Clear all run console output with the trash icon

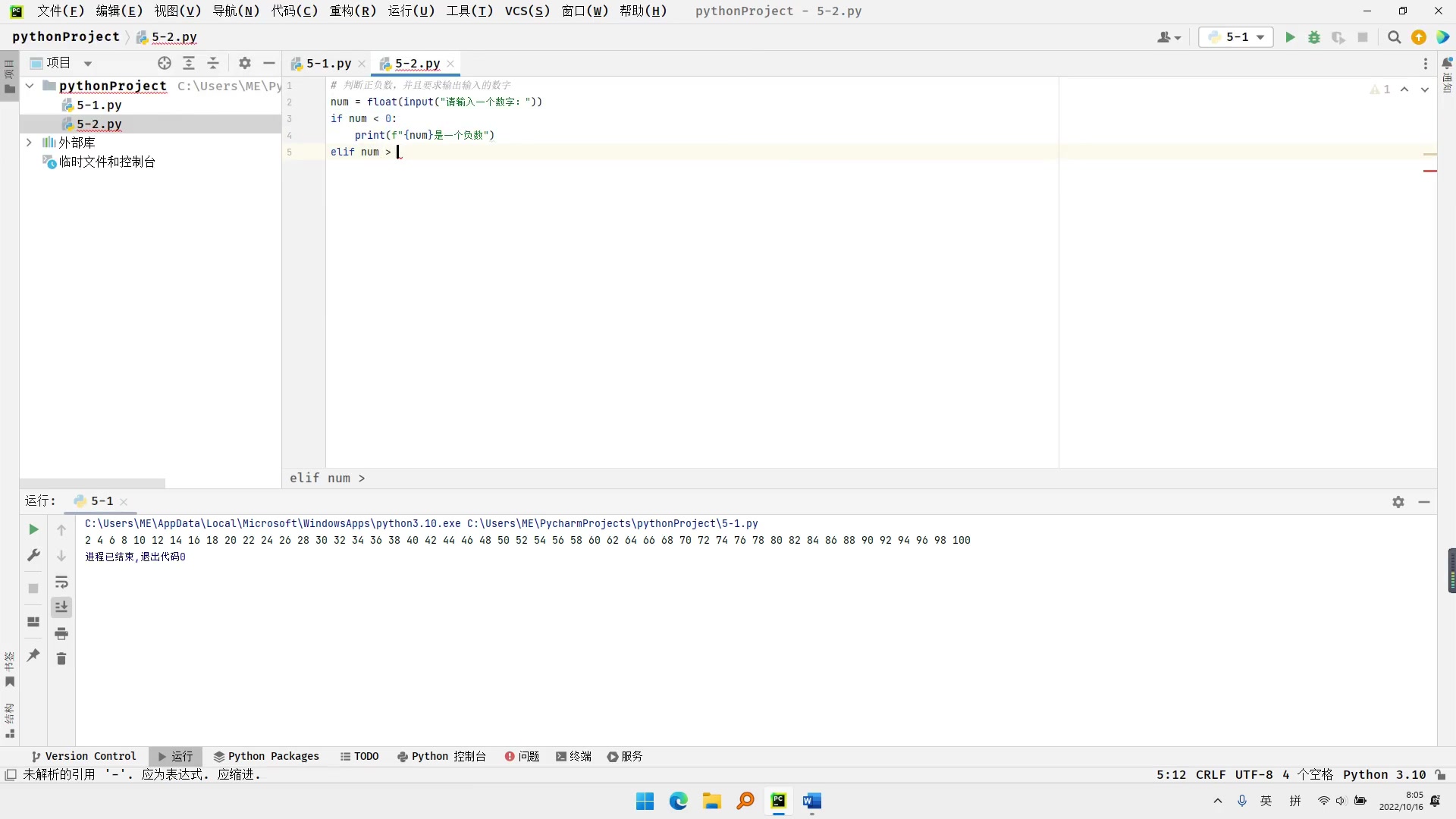click(61, 658)
